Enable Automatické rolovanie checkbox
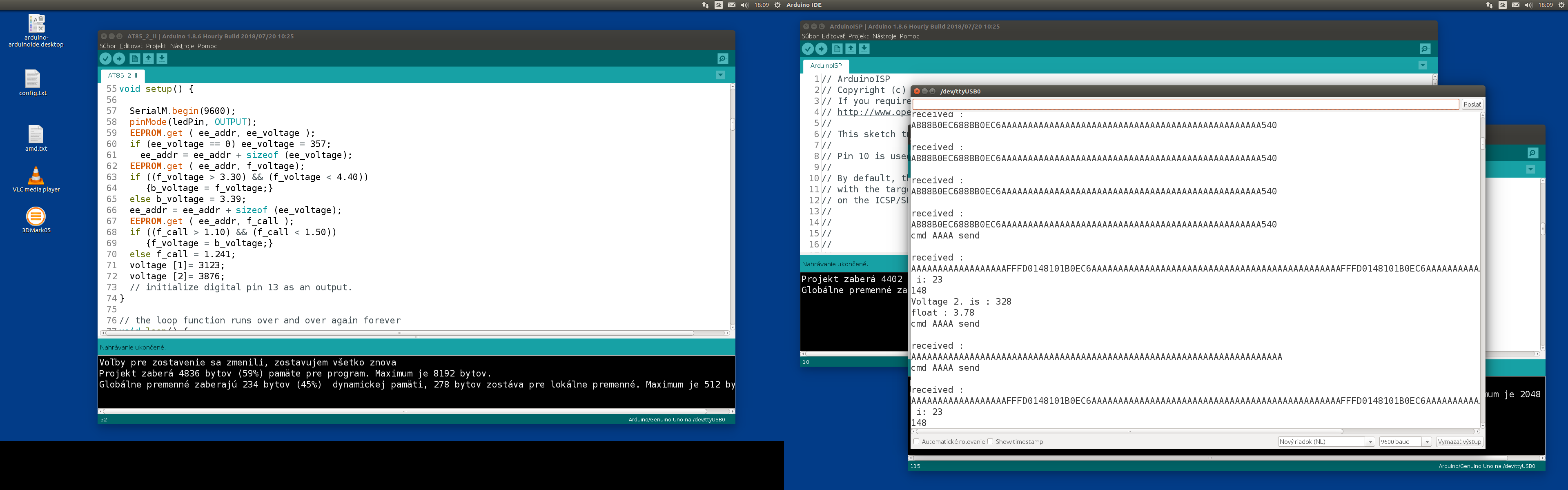 click(916, 441)
